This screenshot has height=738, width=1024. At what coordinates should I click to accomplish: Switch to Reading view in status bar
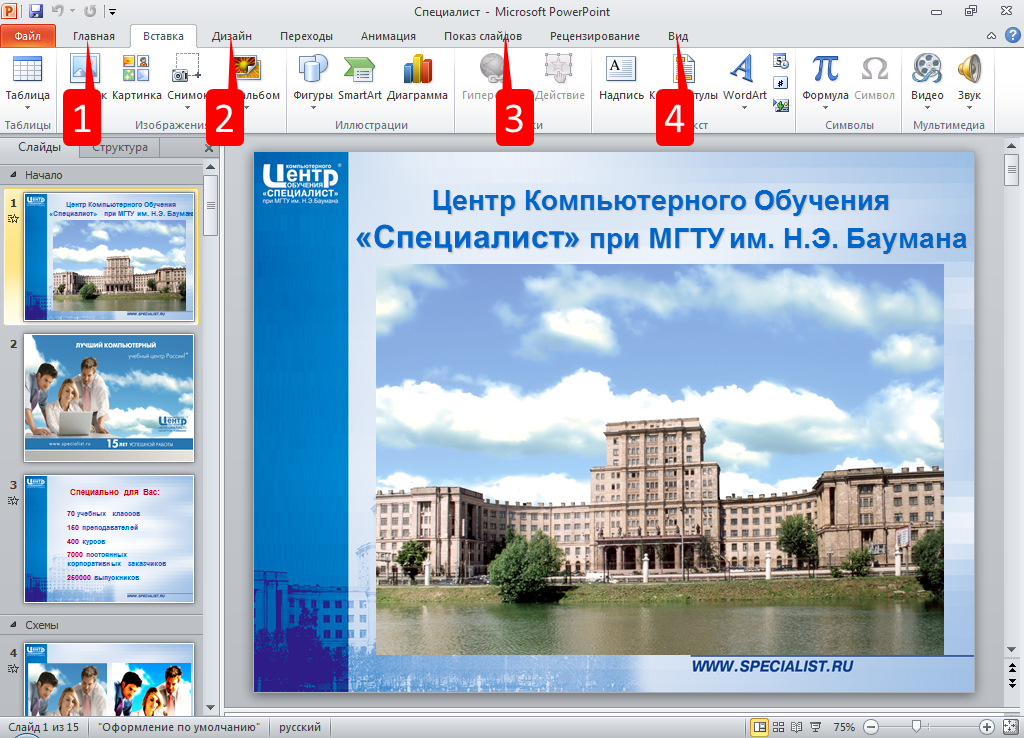(797, 727)
